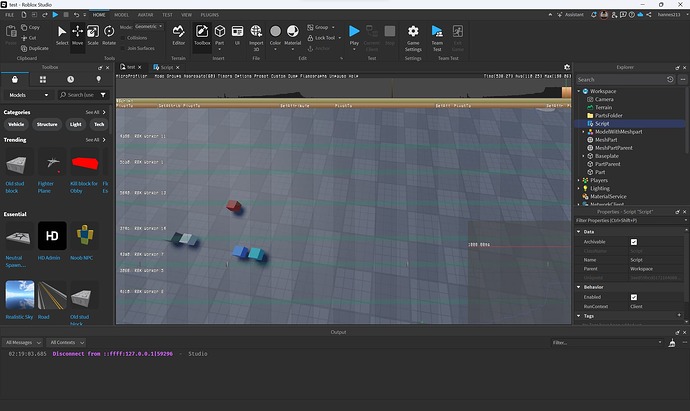Toggle the Toolbox button in ribbon
This screenshot has width=690, height=411.
(x=202, y=35)
